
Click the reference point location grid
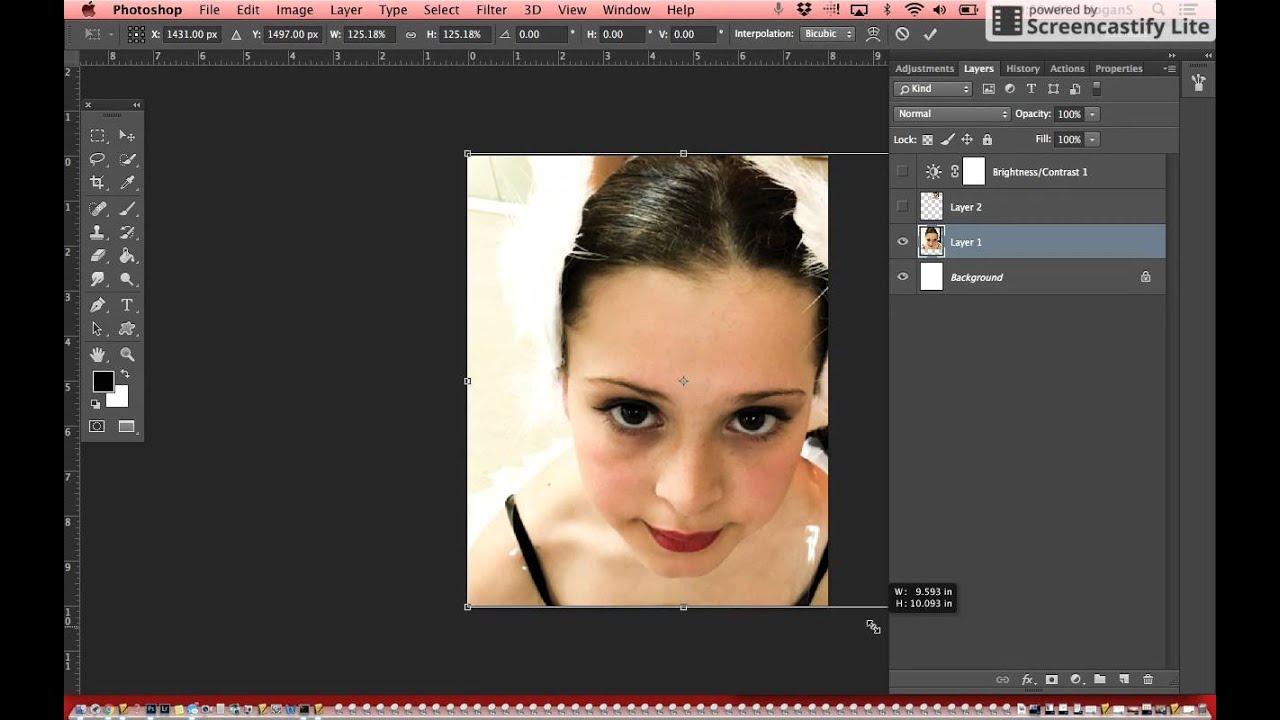136,34
